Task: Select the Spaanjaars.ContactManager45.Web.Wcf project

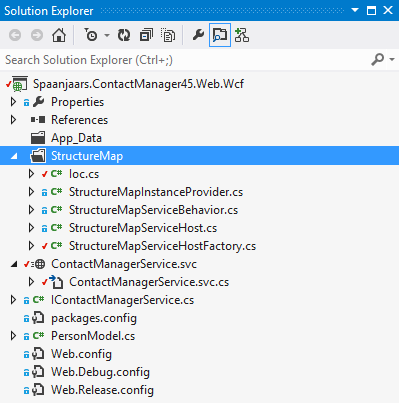Action: pyautogui.click(x=138, y=84)
